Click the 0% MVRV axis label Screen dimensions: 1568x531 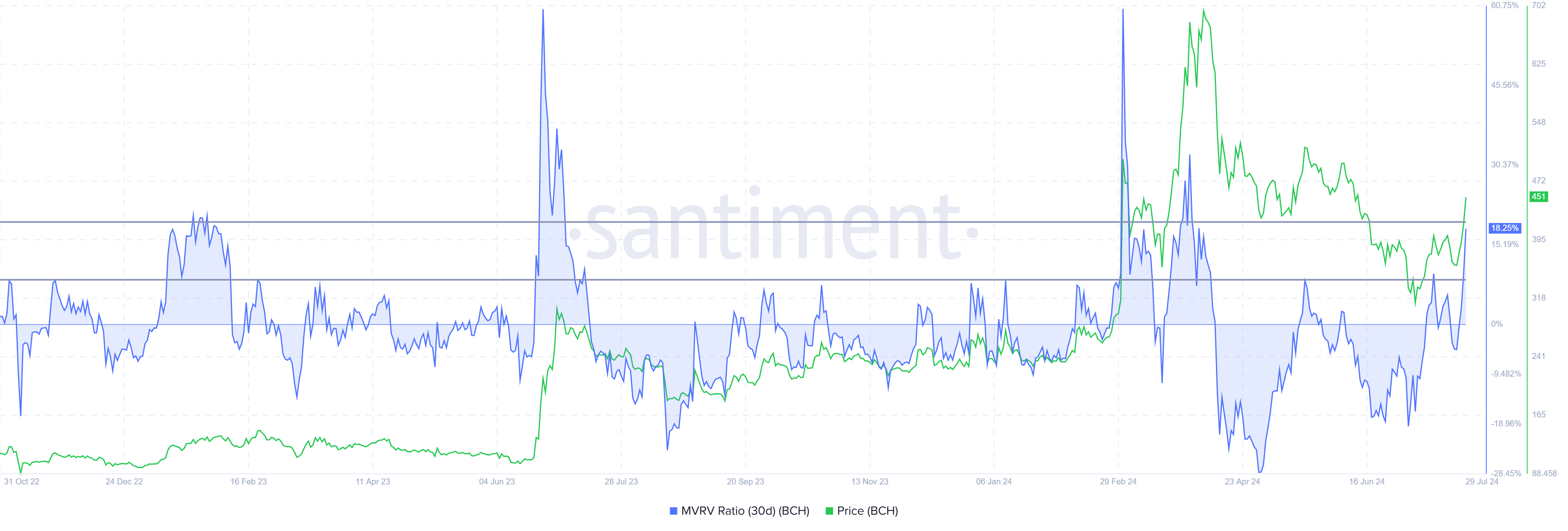(x=1497, y=324)
